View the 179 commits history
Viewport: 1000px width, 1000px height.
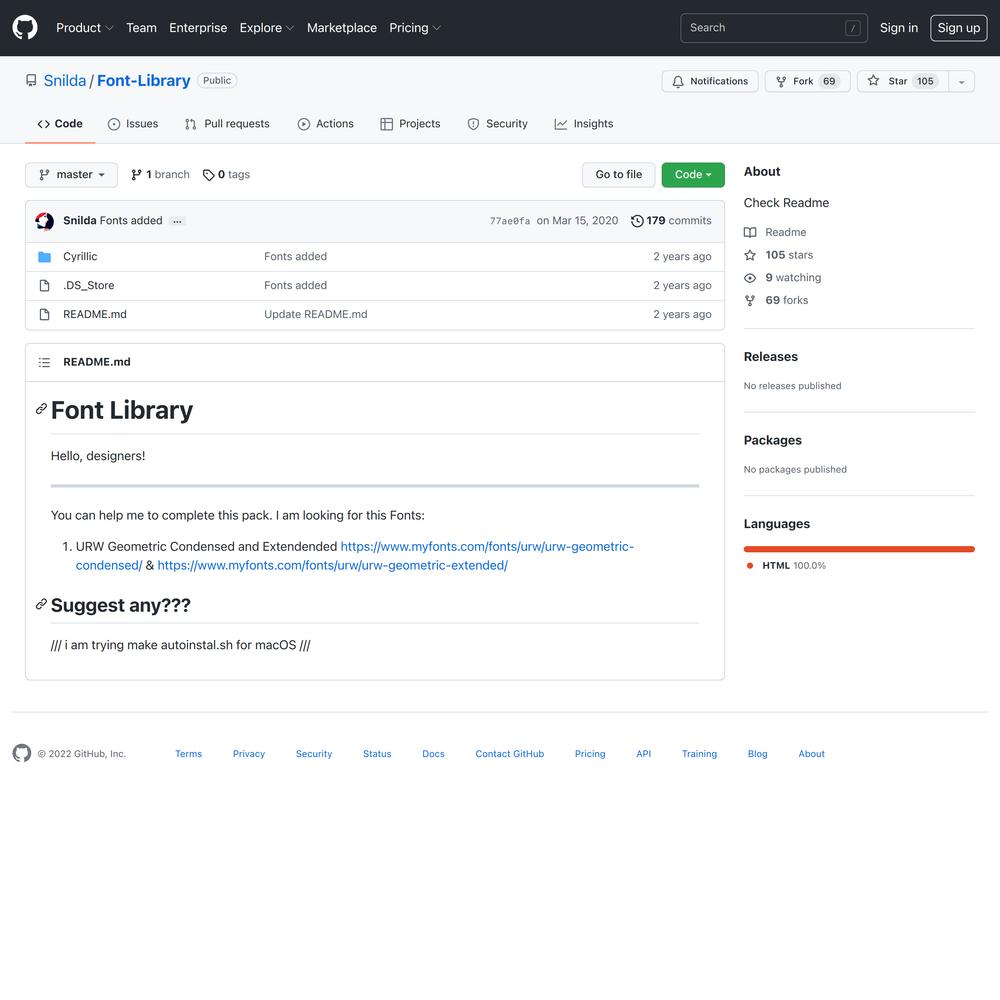click(x=671, y=221)
